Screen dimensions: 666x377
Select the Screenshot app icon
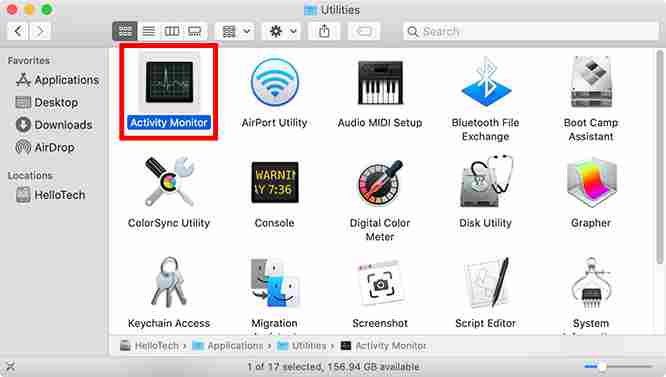(380, 282)
